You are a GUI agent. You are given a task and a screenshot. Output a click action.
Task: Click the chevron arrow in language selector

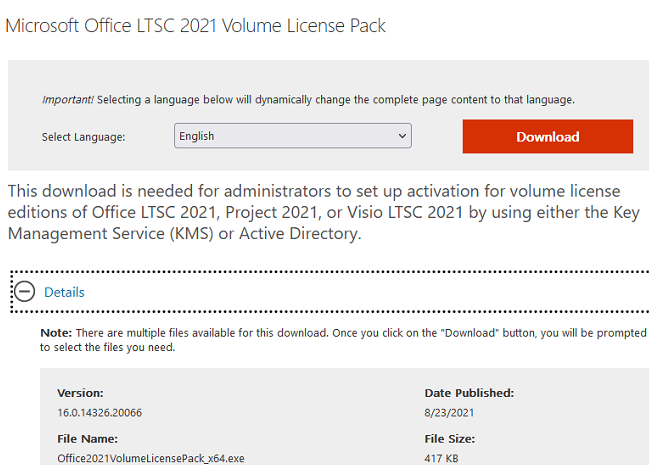[x=402, y=136]
